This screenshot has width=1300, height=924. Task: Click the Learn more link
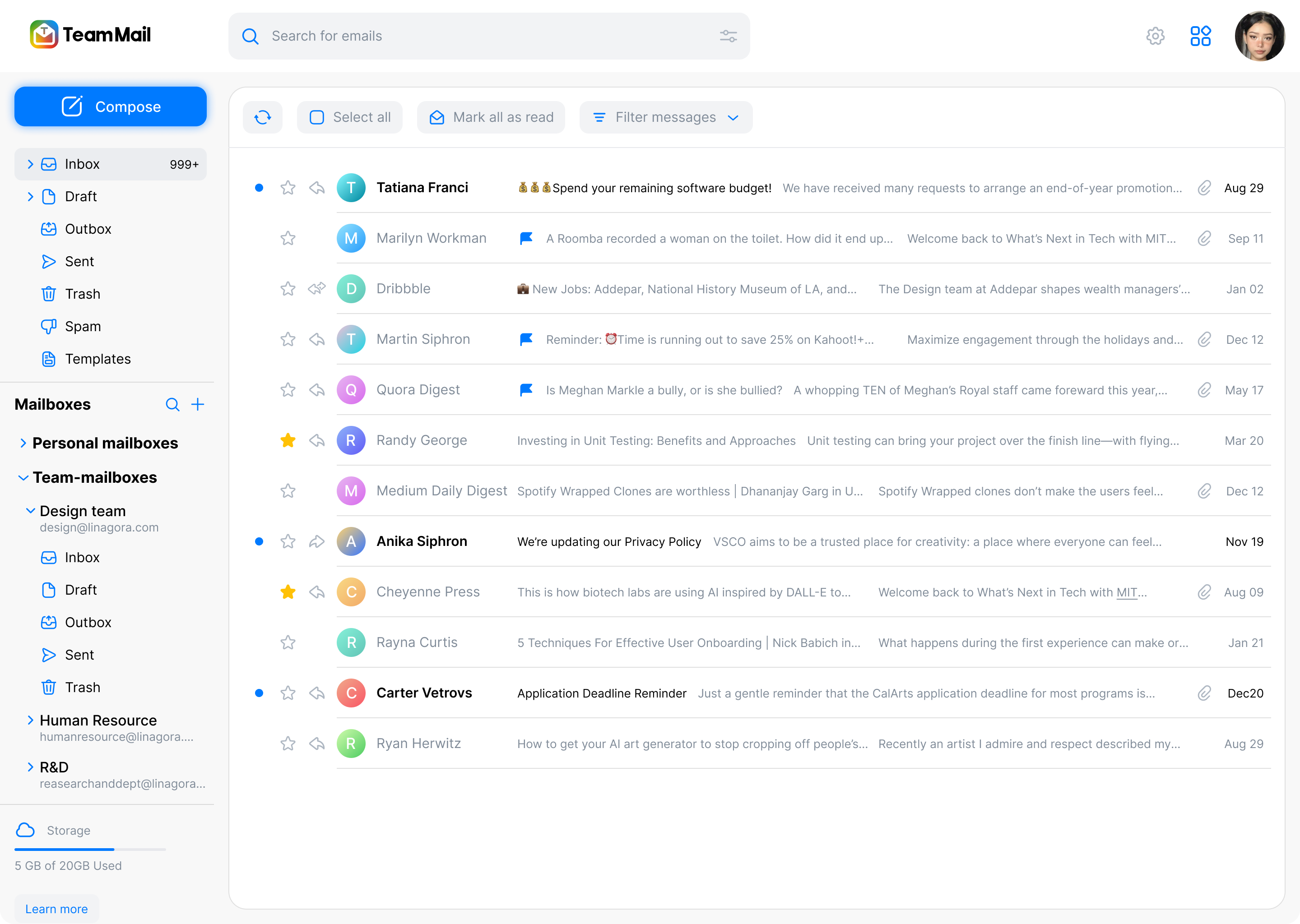(56, 909)
